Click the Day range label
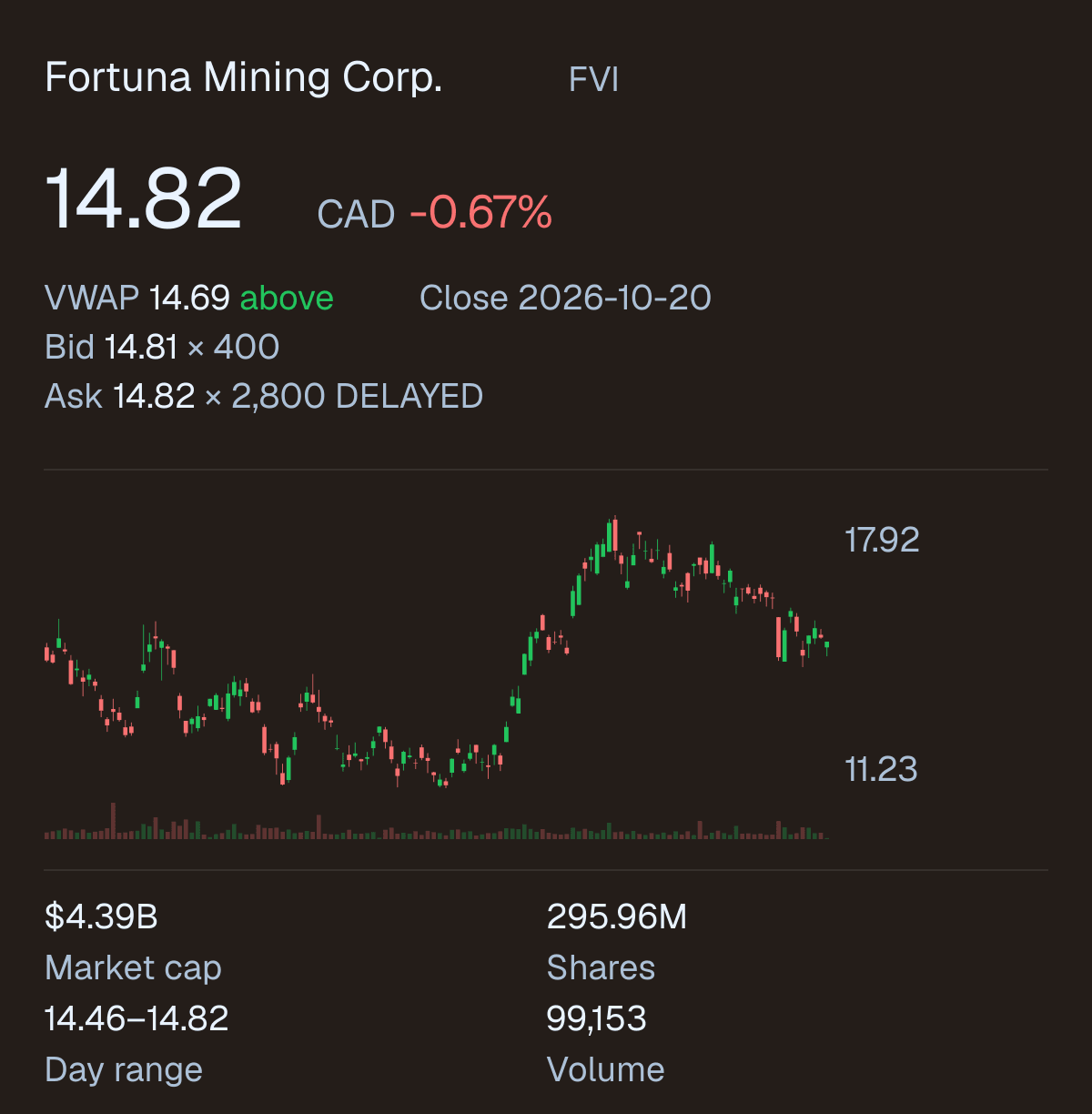This screenshot has width=1092, height=1114. 124,1069
